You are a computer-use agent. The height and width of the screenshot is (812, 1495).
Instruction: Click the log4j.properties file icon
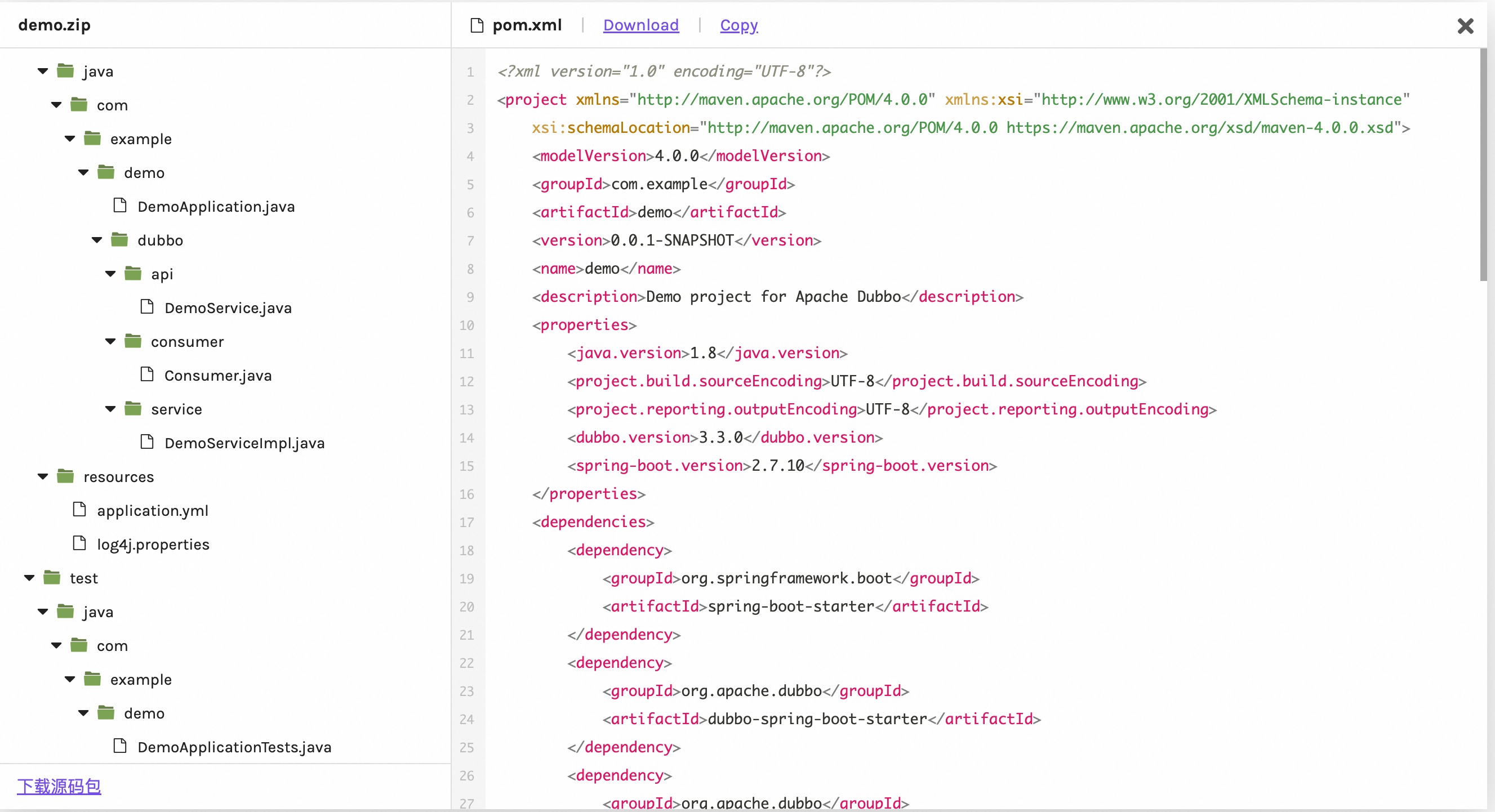tap(82, 543)
